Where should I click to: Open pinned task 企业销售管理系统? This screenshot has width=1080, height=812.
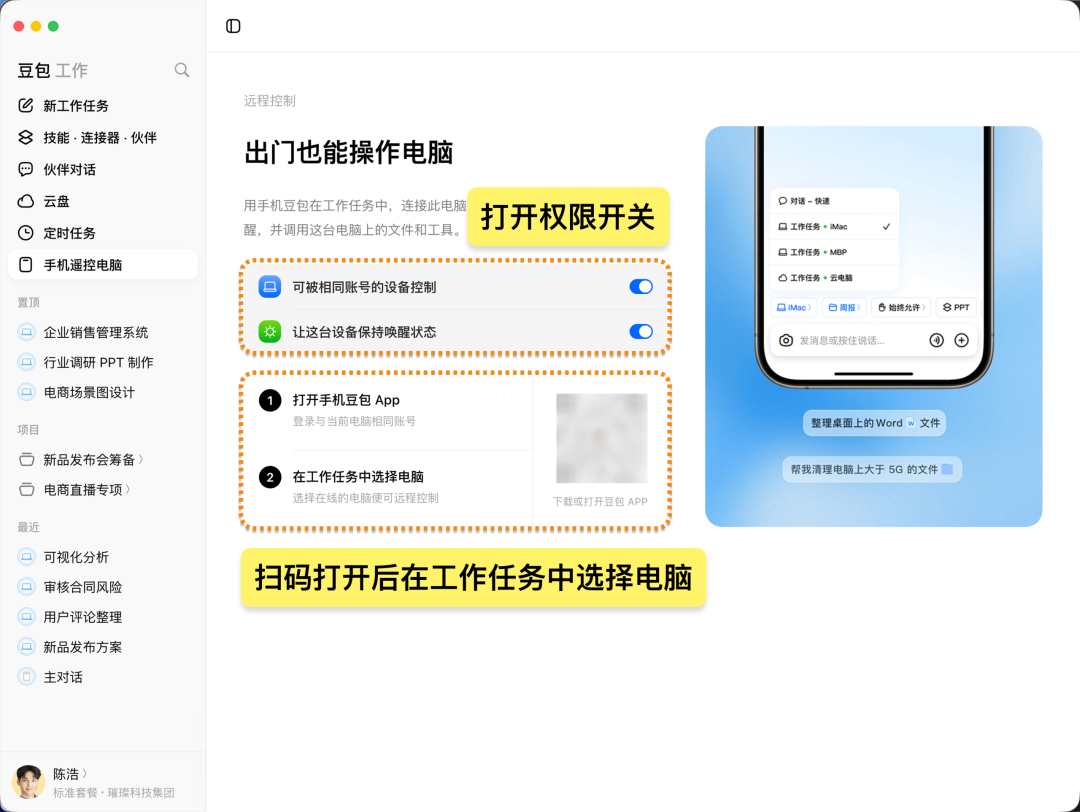click(x=103, y=332)
